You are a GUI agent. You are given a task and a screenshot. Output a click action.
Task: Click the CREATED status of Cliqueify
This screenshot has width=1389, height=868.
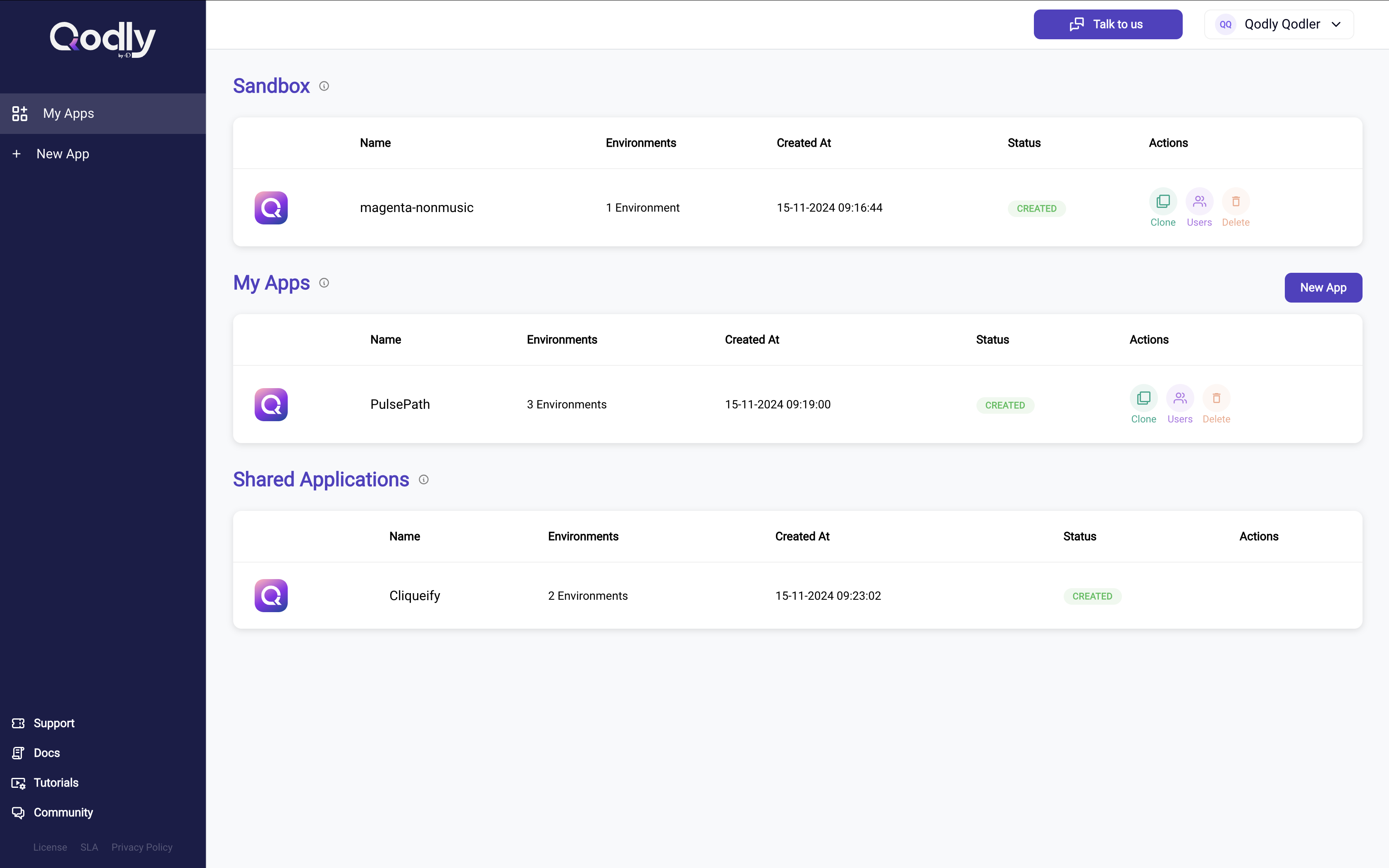(1092, 596)
